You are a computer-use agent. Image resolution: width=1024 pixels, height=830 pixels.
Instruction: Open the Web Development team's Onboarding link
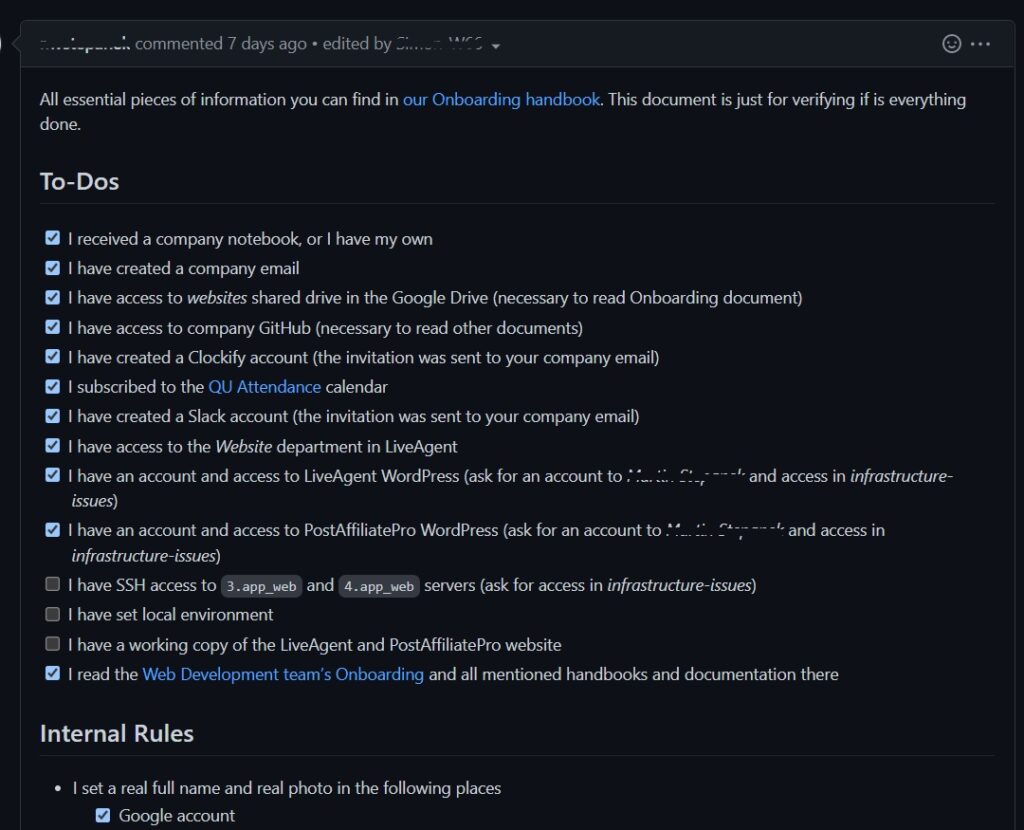point(282,674)
